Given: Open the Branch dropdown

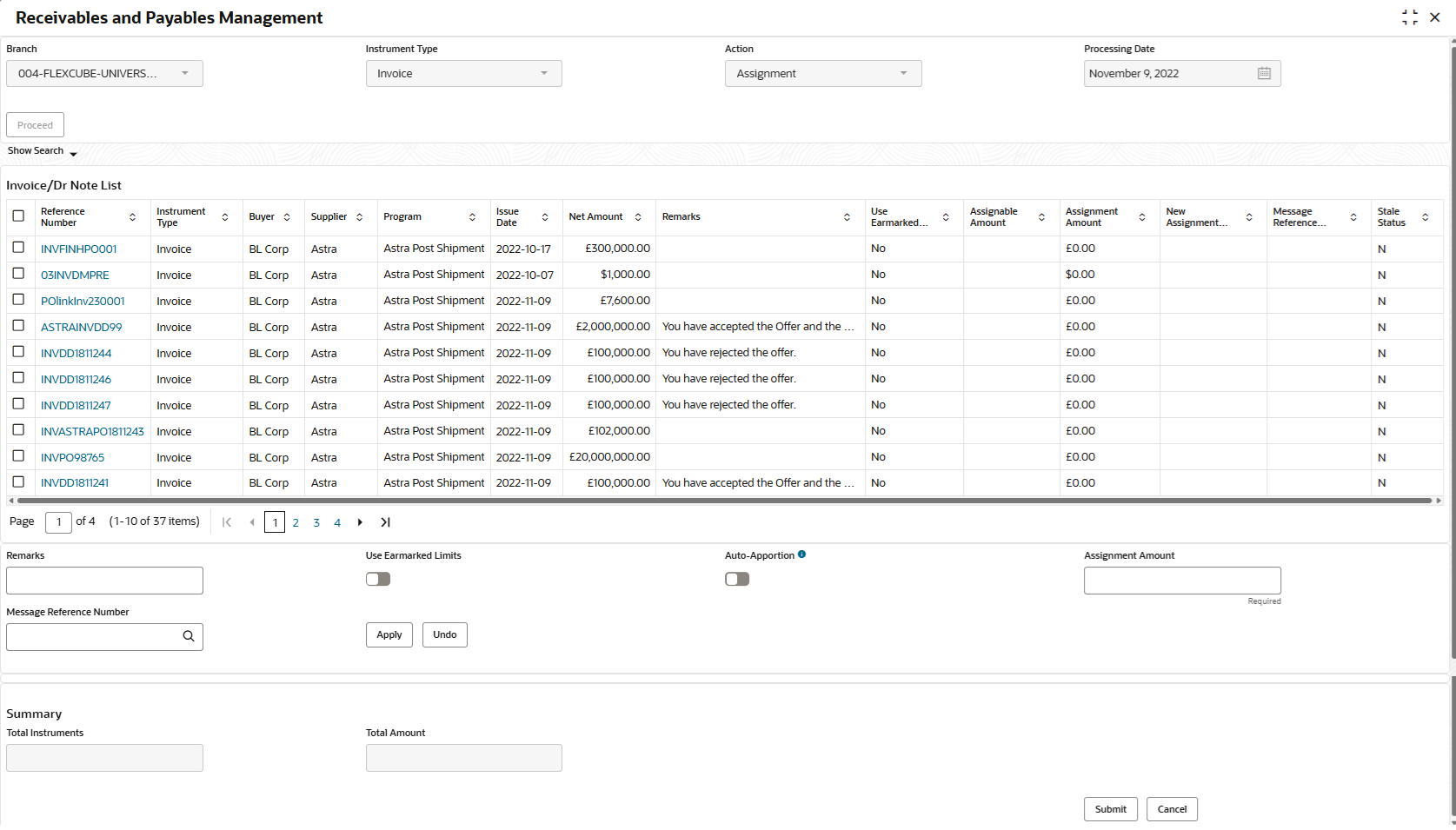Looking at the screenshot, I should (104, 74).
